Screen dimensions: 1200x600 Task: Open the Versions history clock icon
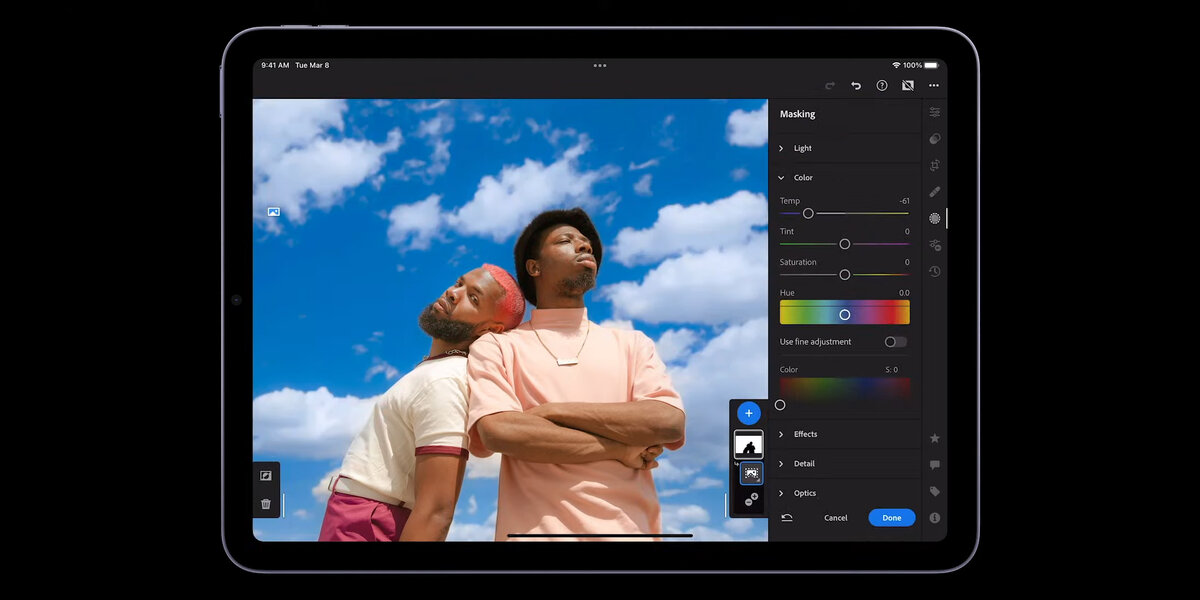coord(935,271)
